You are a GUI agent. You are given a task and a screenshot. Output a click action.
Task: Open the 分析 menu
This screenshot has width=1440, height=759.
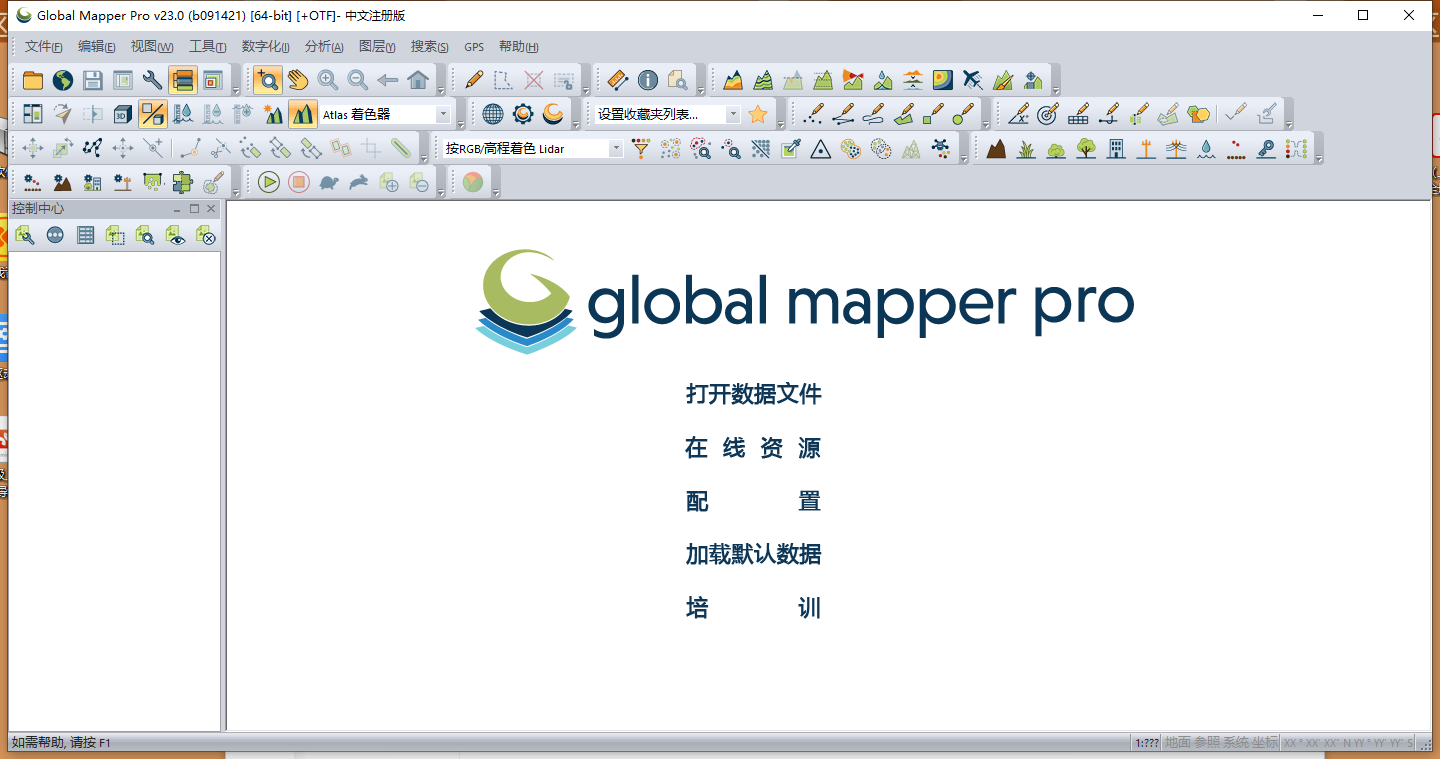click(324, 47)
